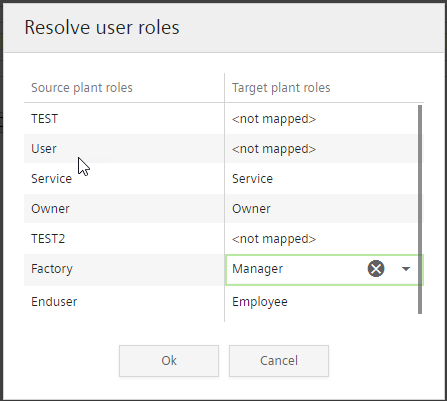Select the User source role row
447x401 pixels.
124,149
